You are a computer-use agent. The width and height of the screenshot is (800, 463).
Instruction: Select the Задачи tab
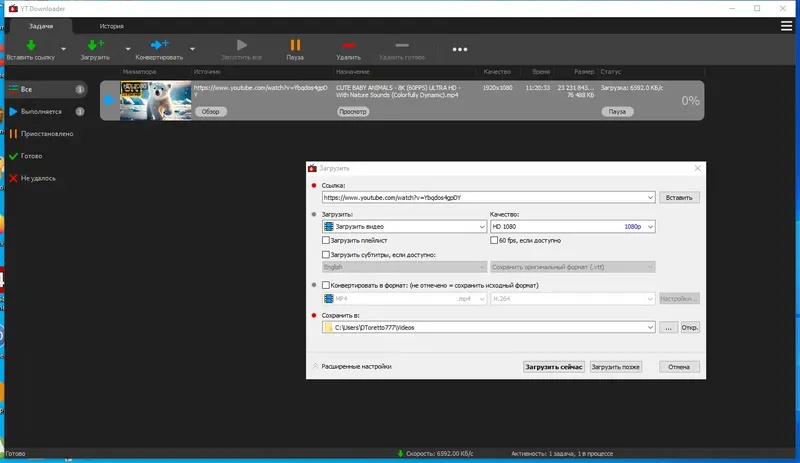point(41,26)
